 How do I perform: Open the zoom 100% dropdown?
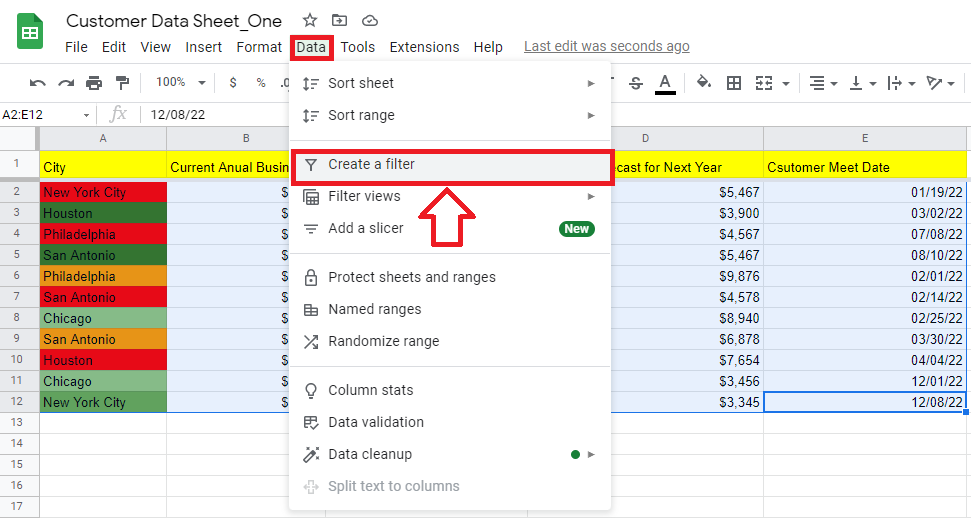pos(181,83)
